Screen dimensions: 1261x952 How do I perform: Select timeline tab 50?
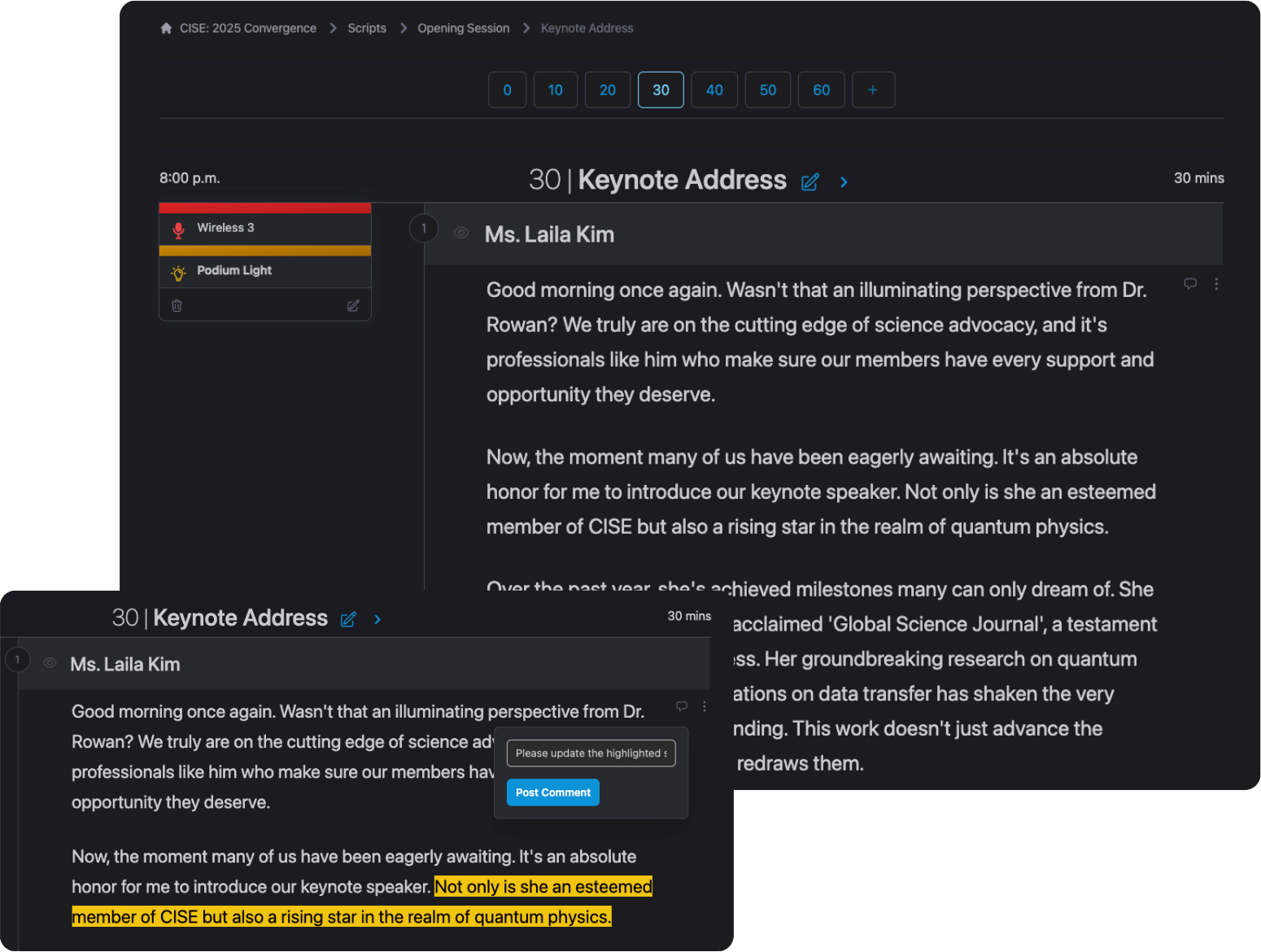768,90
